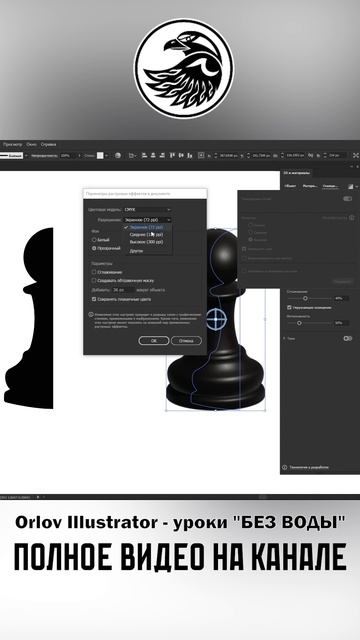The image size is (360, 640).
Task: Select the Прозрачный background radio button
Action: click(x=94, y=248)
